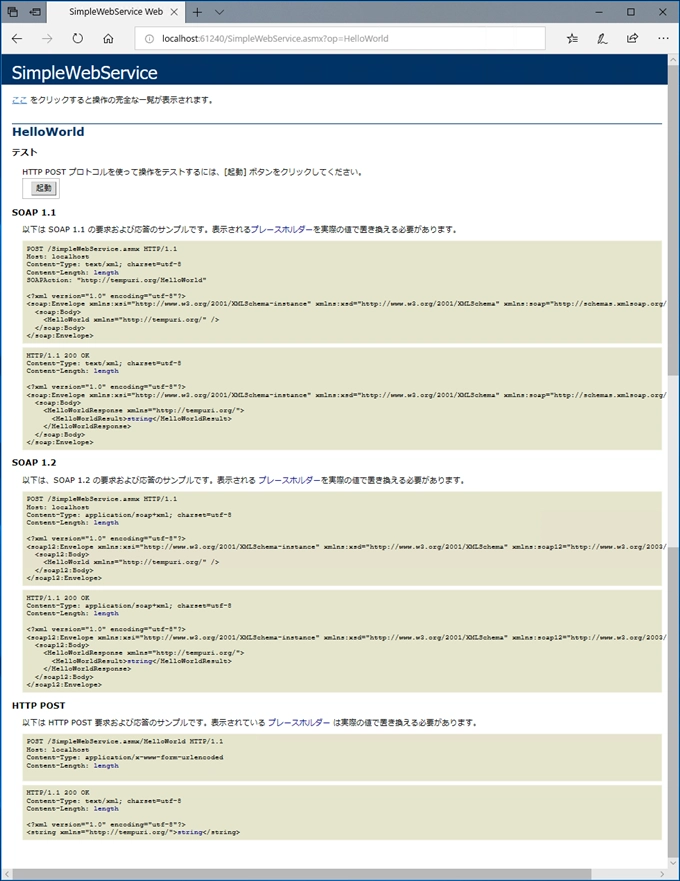Click the horizontal scroll right arrow
Screen dimensions: 680x881
click(x=662, y=874)
